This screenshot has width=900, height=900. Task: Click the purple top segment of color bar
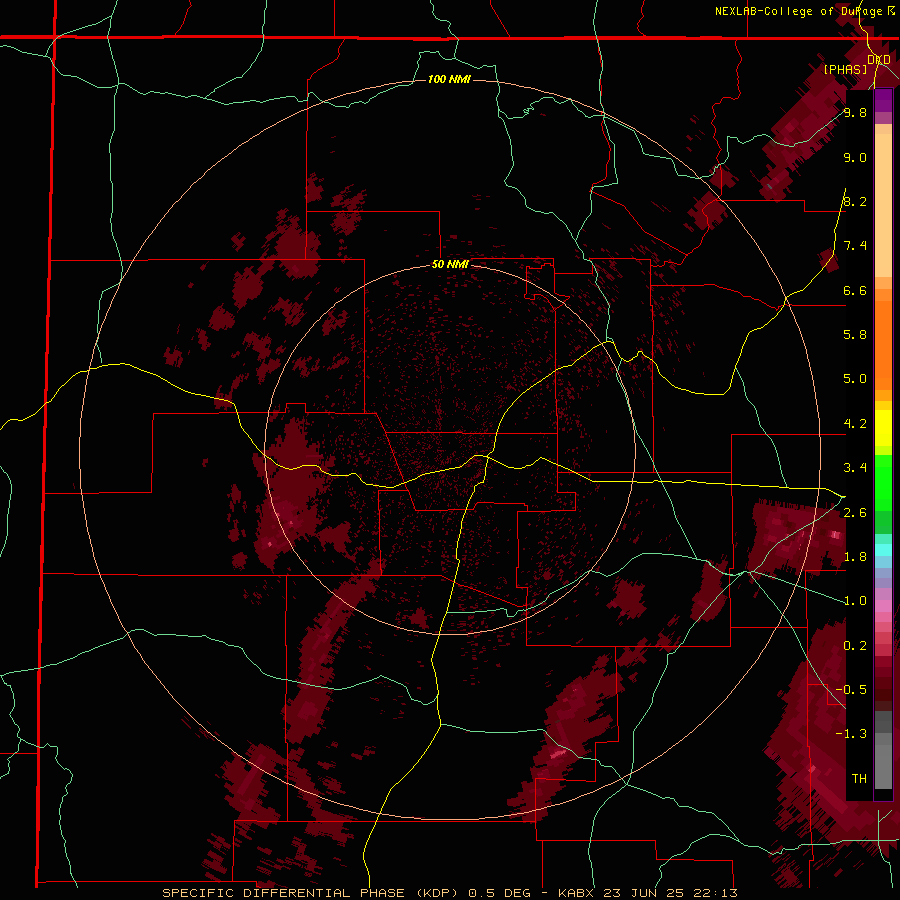[x=883, y=100]
